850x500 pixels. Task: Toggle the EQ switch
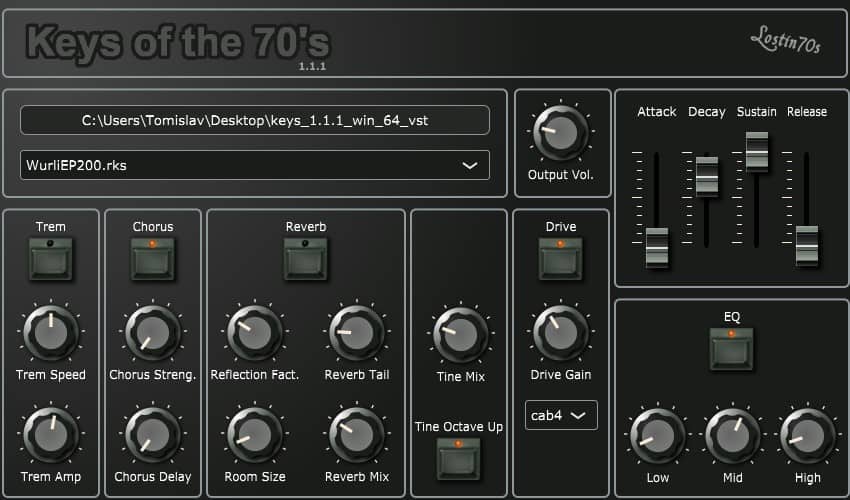[732, 349]
